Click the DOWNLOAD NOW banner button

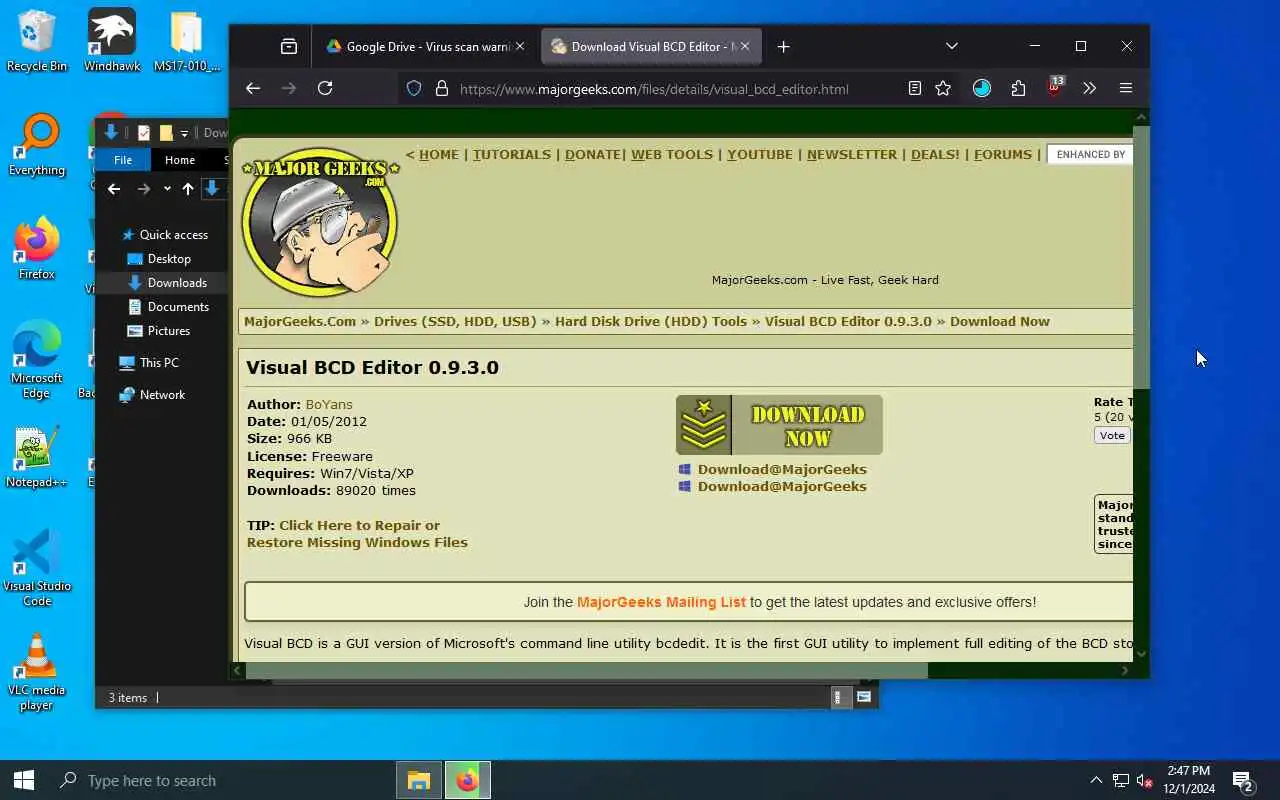779,425
